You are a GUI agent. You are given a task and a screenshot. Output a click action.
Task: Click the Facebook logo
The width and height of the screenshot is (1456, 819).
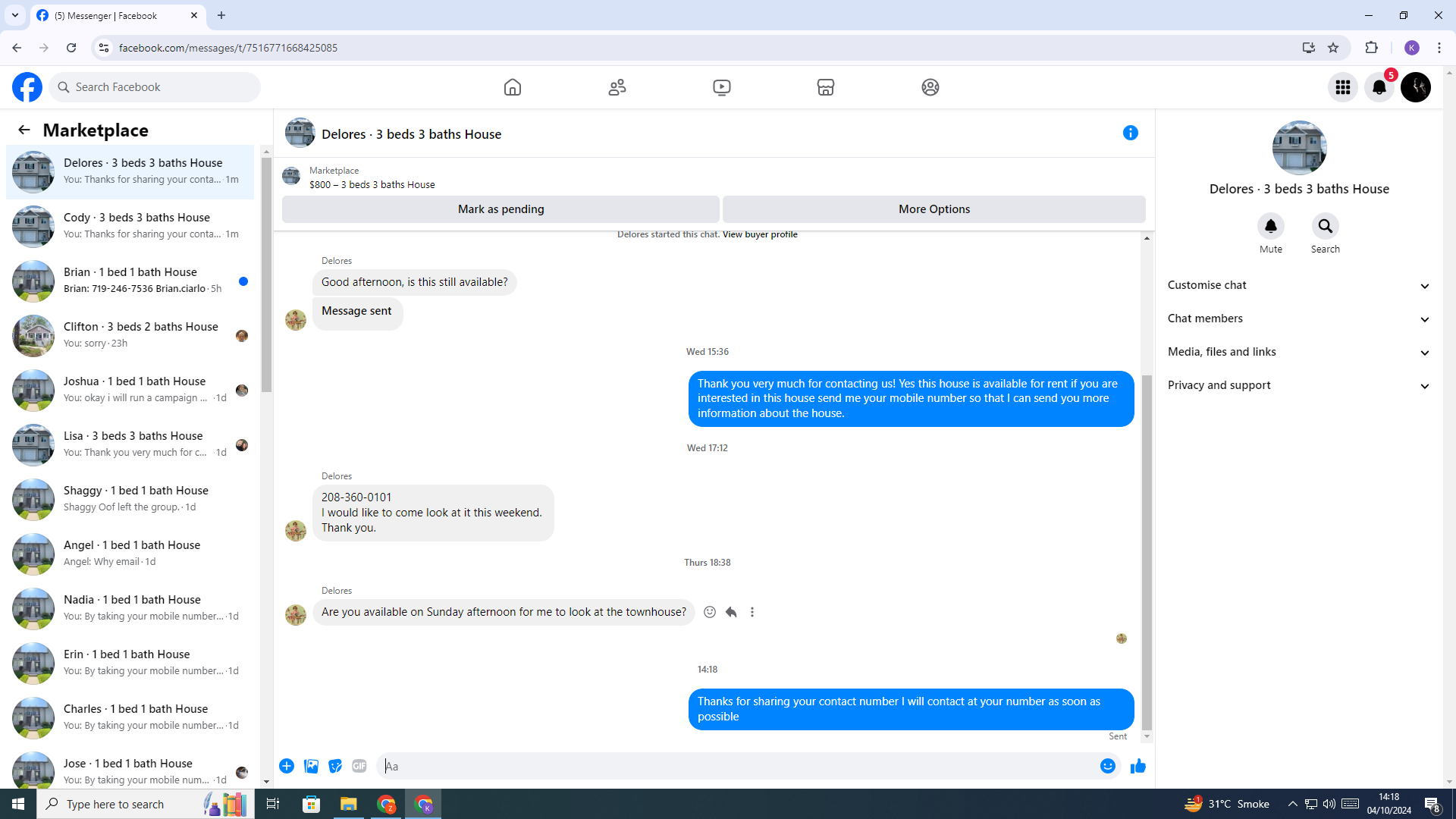coord(27,87)
